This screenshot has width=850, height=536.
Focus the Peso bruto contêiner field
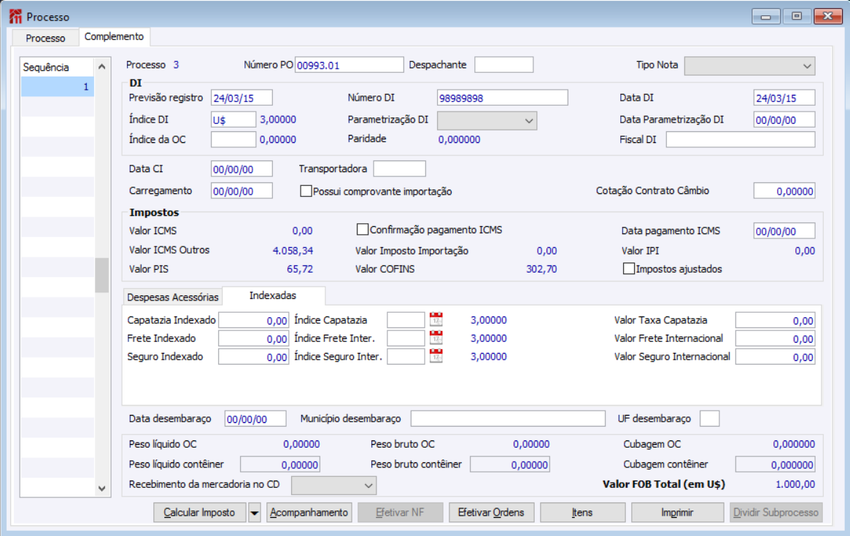[x=510, y=464]
